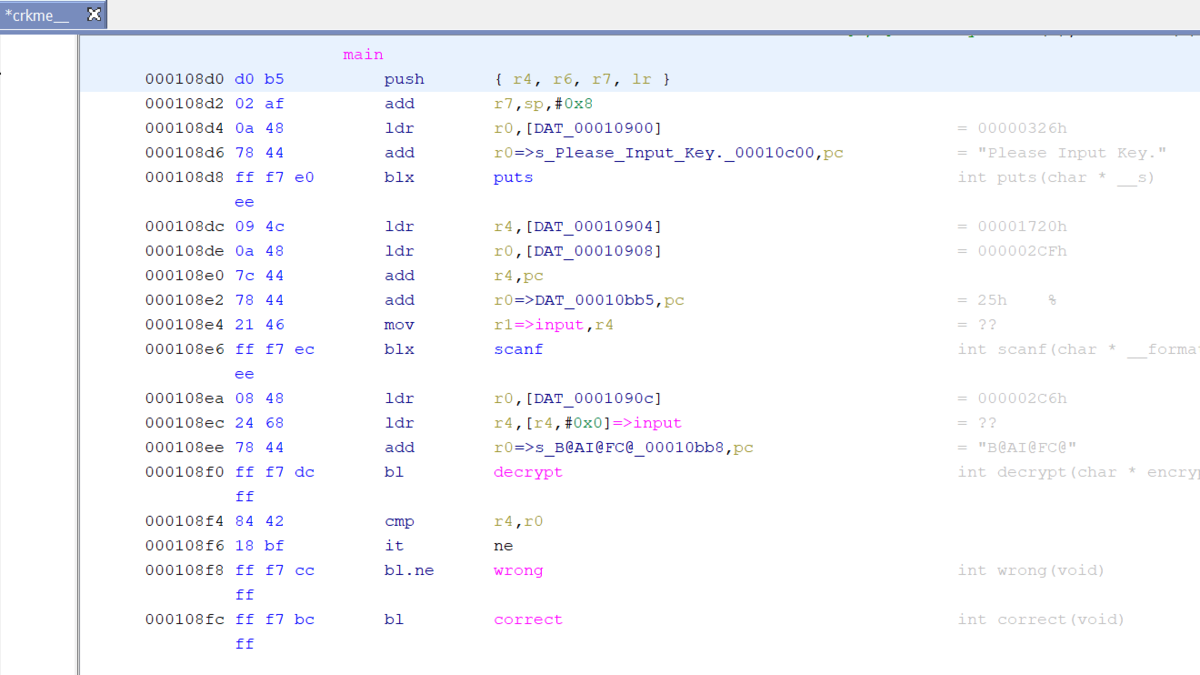Click address 000108fc
The width and height of the screenshot is (1200, 675).
[x=185, y=619]
